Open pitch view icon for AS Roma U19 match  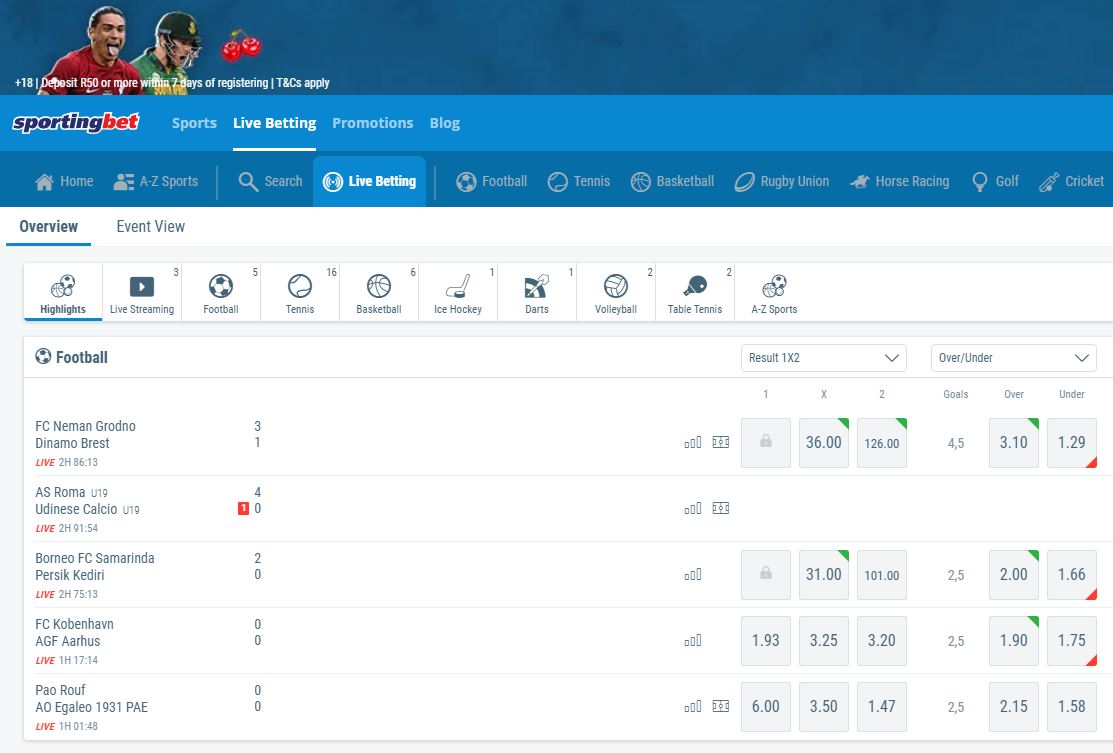click(720, 508)
